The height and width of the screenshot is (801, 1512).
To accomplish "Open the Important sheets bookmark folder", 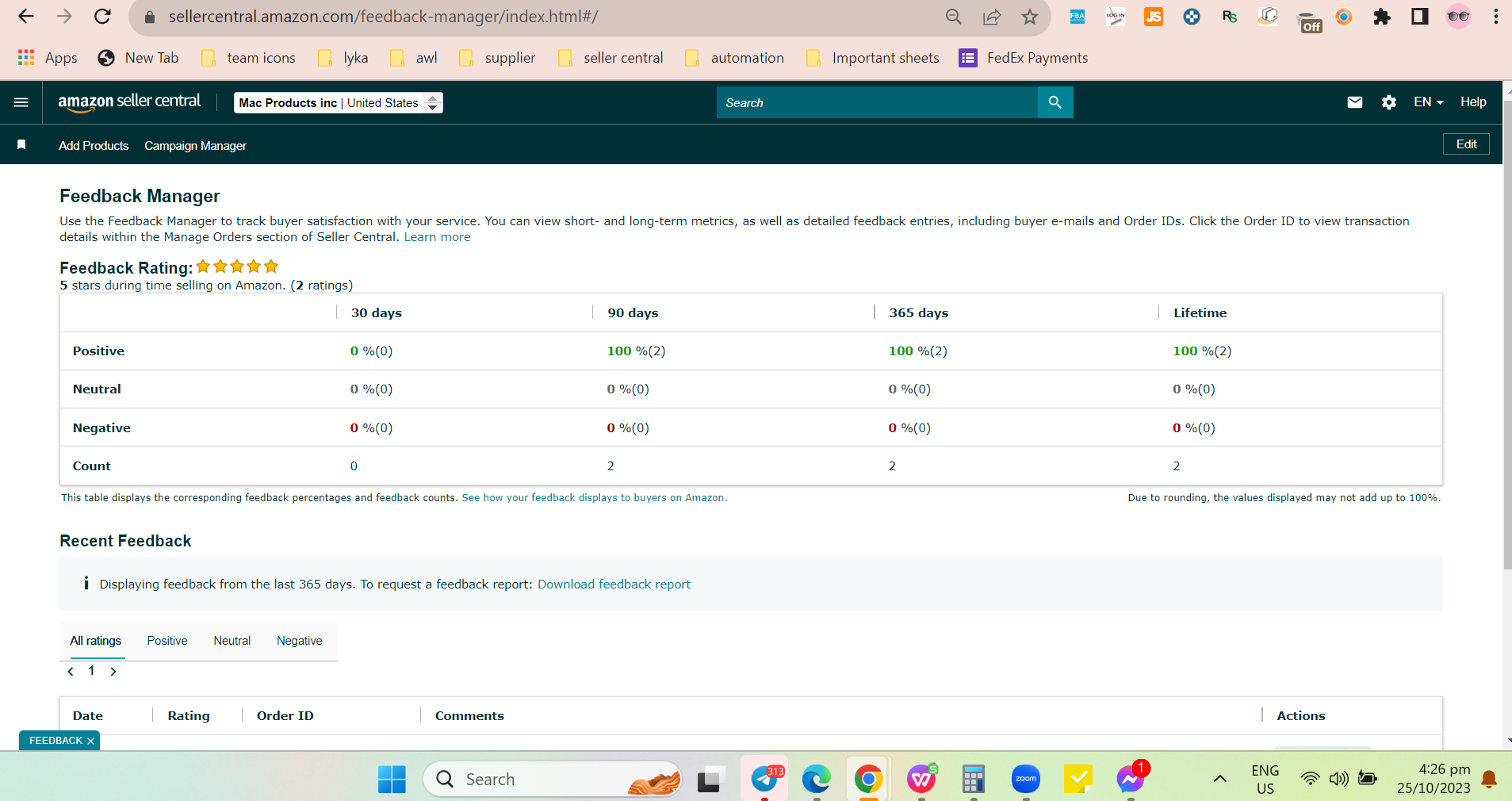I will coord(872,58).
